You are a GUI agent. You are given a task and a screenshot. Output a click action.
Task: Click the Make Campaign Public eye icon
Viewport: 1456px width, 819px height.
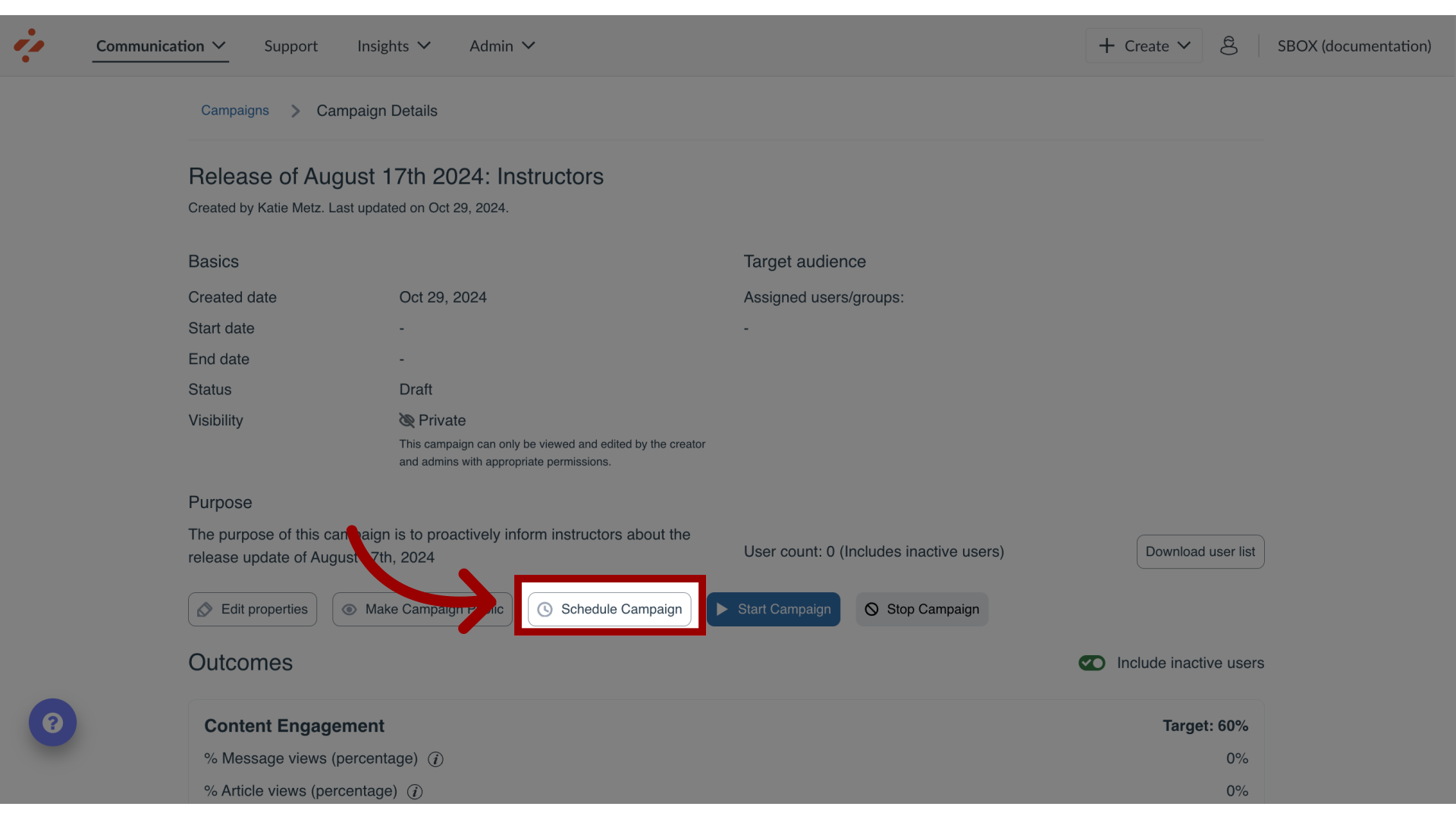(x=351, y=608)
